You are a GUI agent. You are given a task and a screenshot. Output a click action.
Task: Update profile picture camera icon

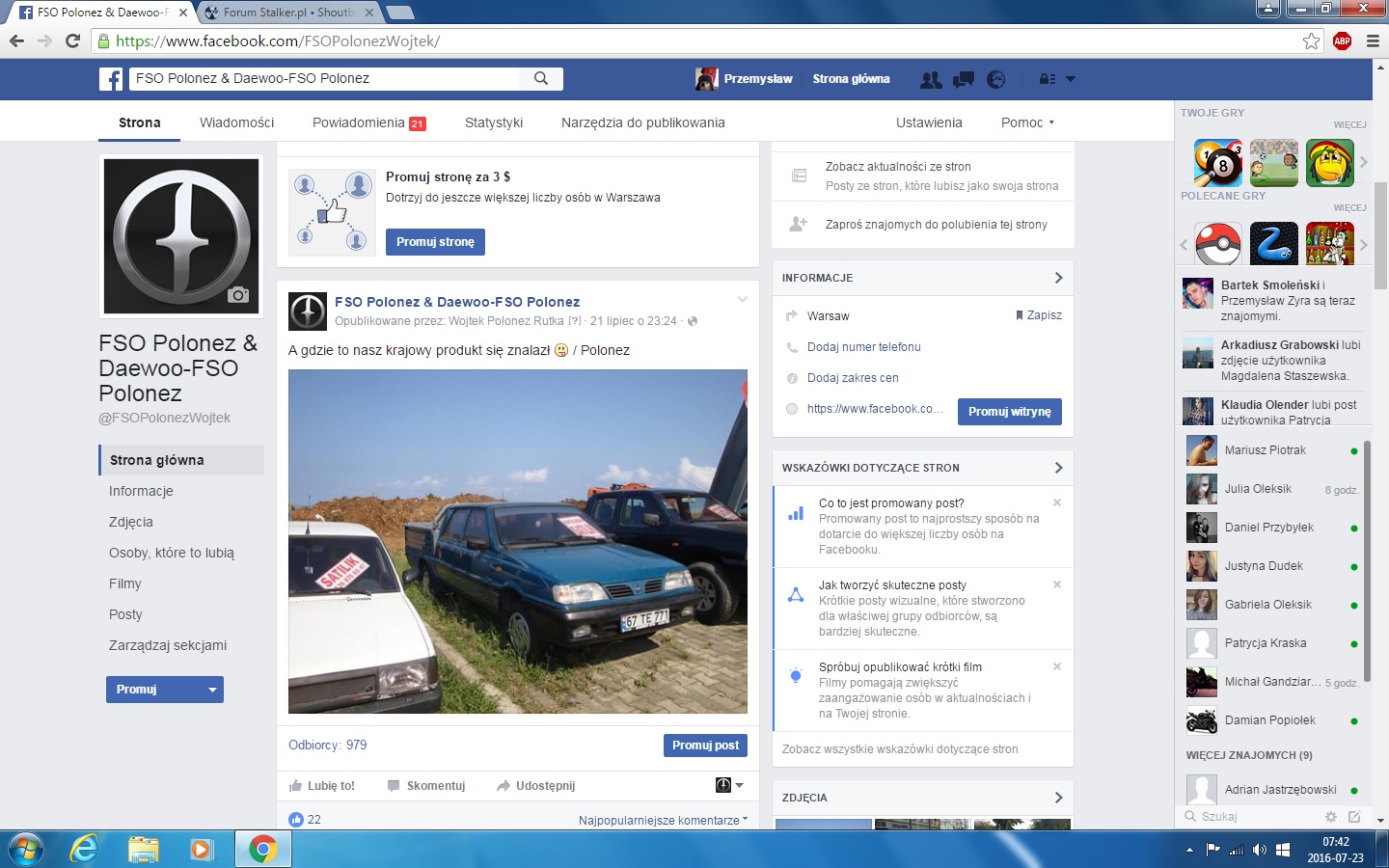tap(238, 295)
